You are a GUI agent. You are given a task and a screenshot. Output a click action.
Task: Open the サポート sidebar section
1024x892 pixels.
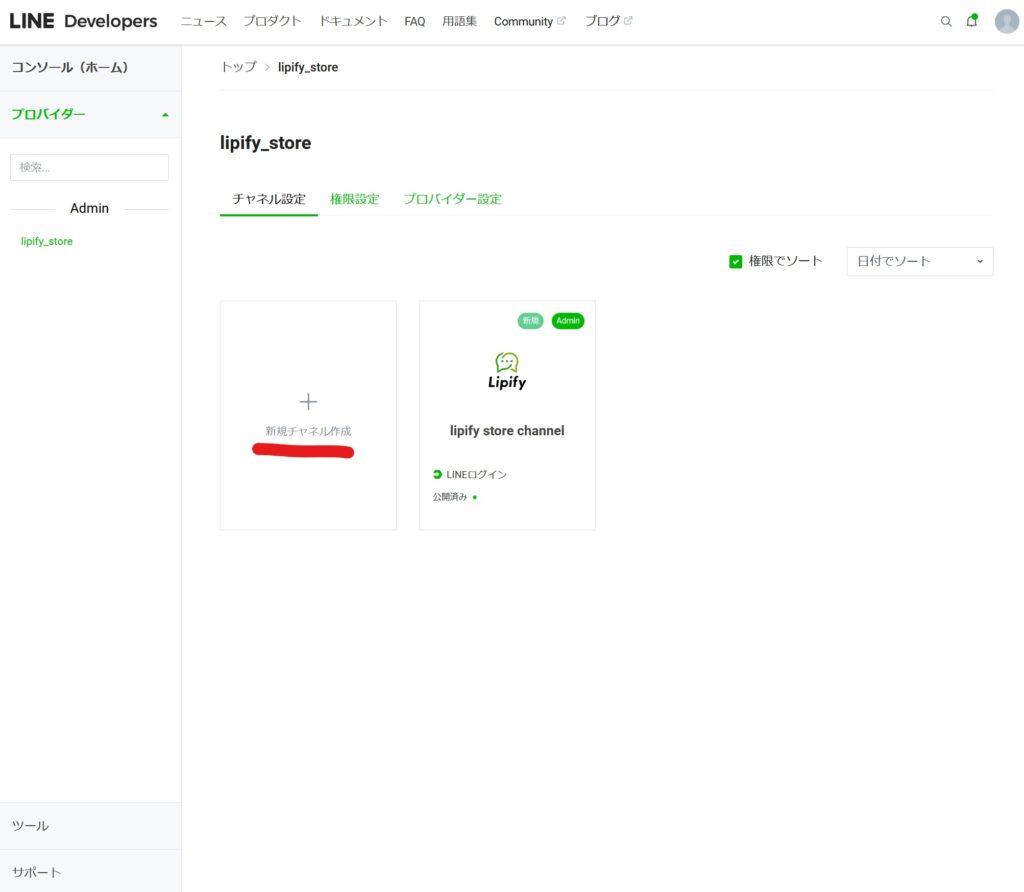(x=90, y=871)
